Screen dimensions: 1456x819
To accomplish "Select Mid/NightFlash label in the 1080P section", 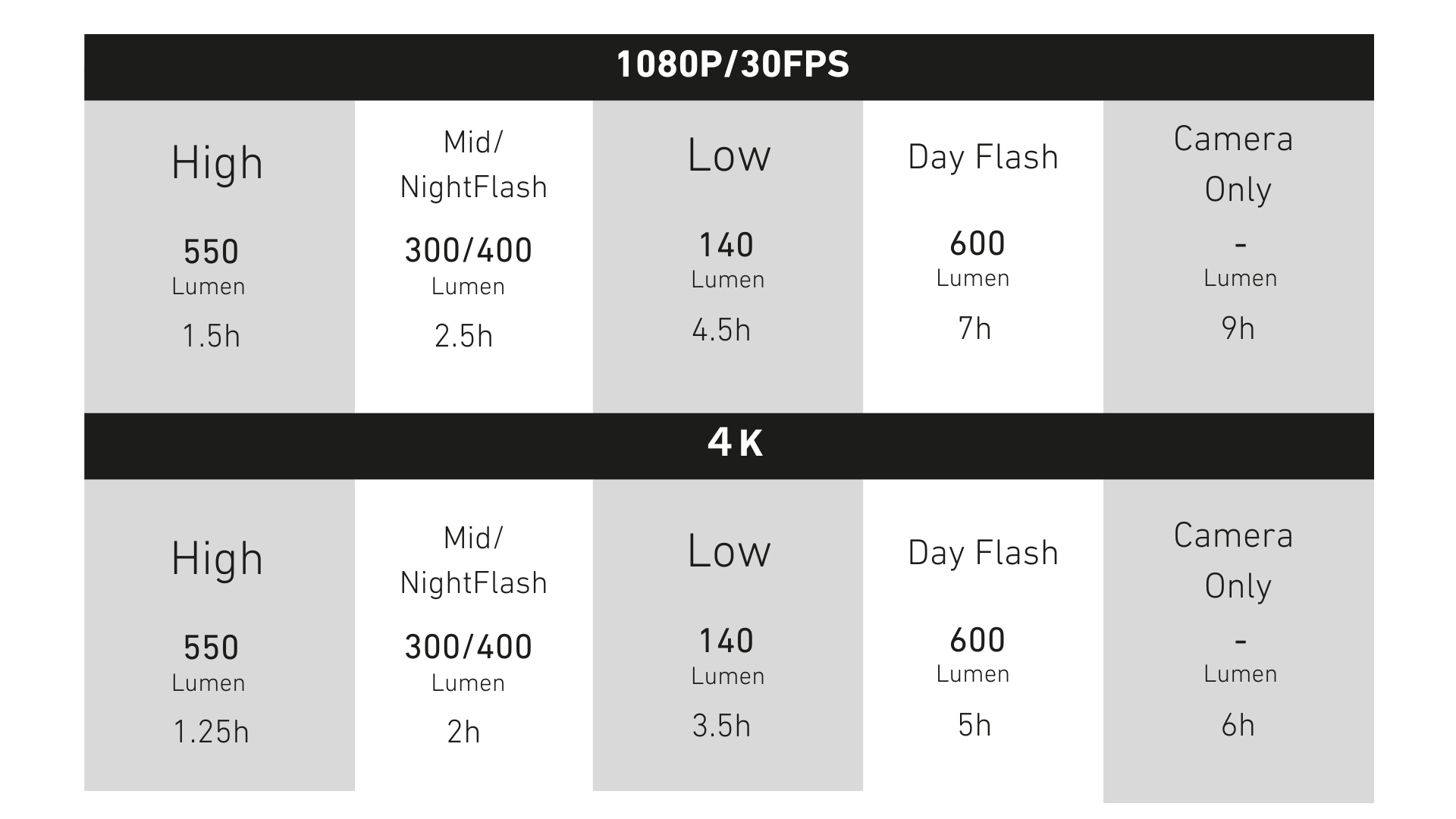I will (473, 165).
